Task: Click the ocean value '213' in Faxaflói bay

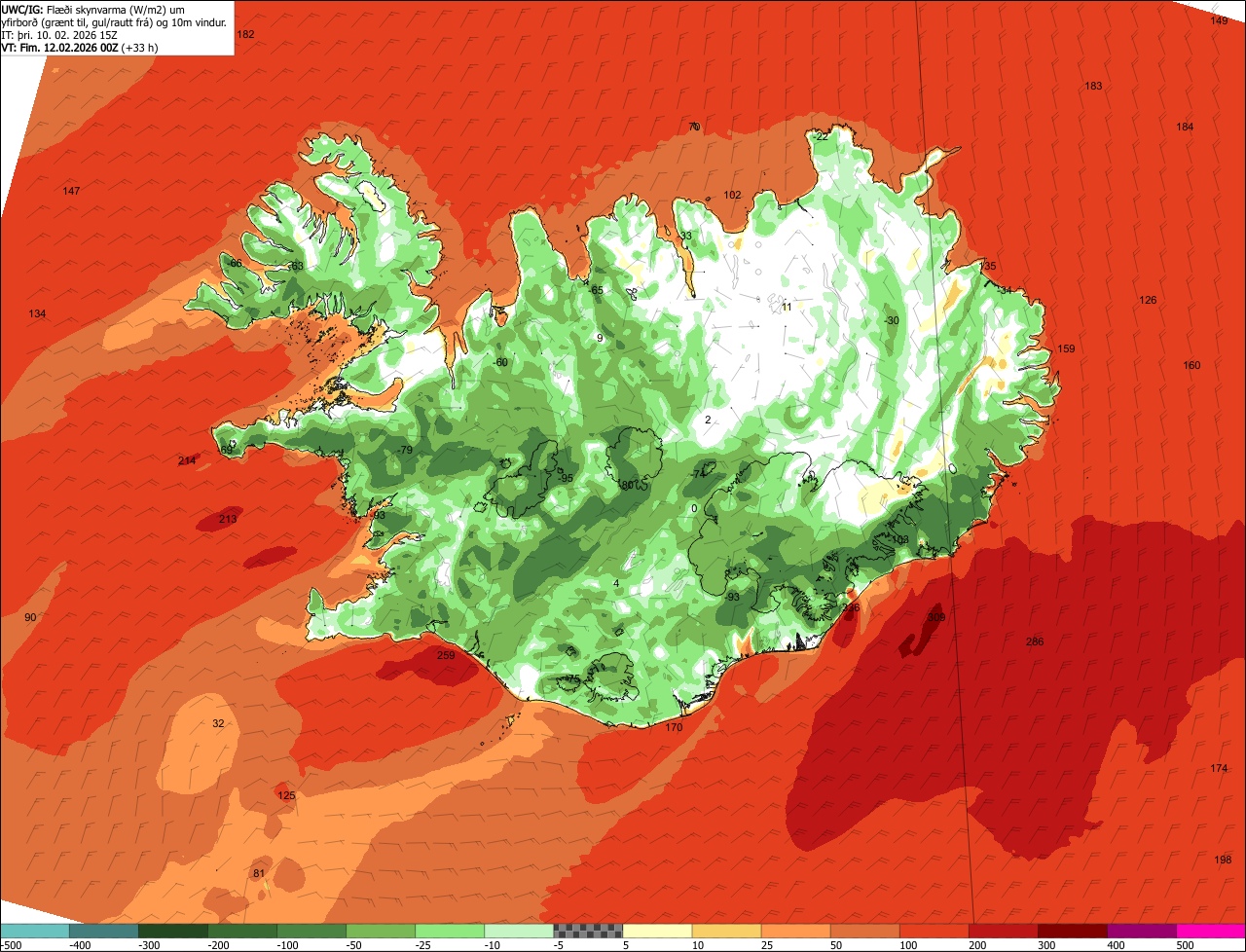Action: point(227,519)
